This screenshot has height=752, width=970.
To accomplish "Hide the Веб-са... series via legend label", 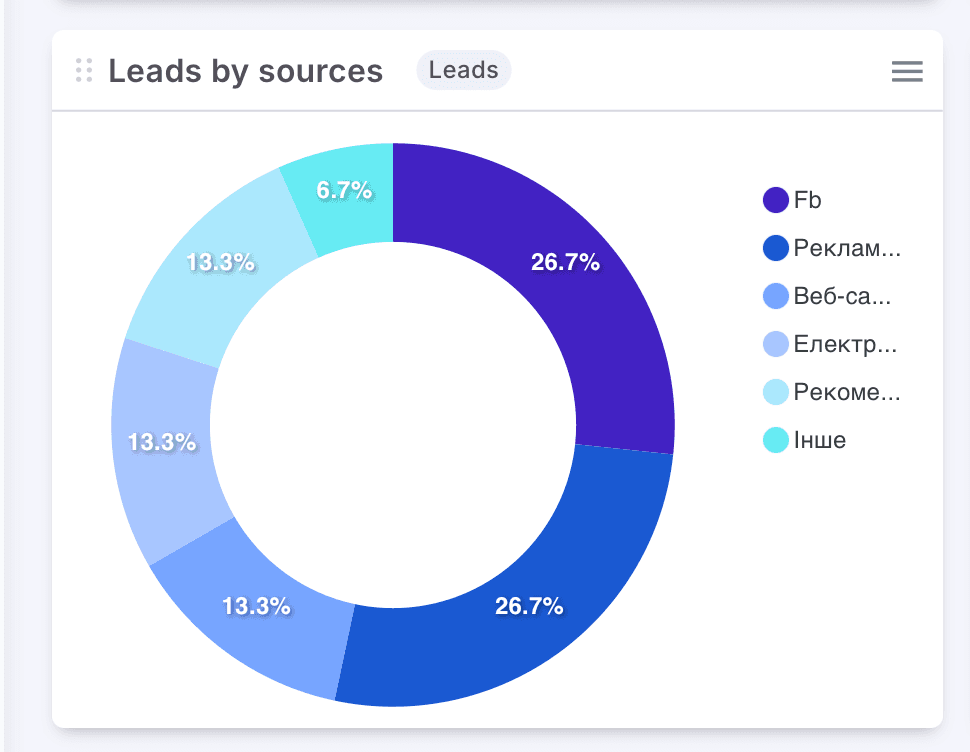I will (x=842, y=296).
